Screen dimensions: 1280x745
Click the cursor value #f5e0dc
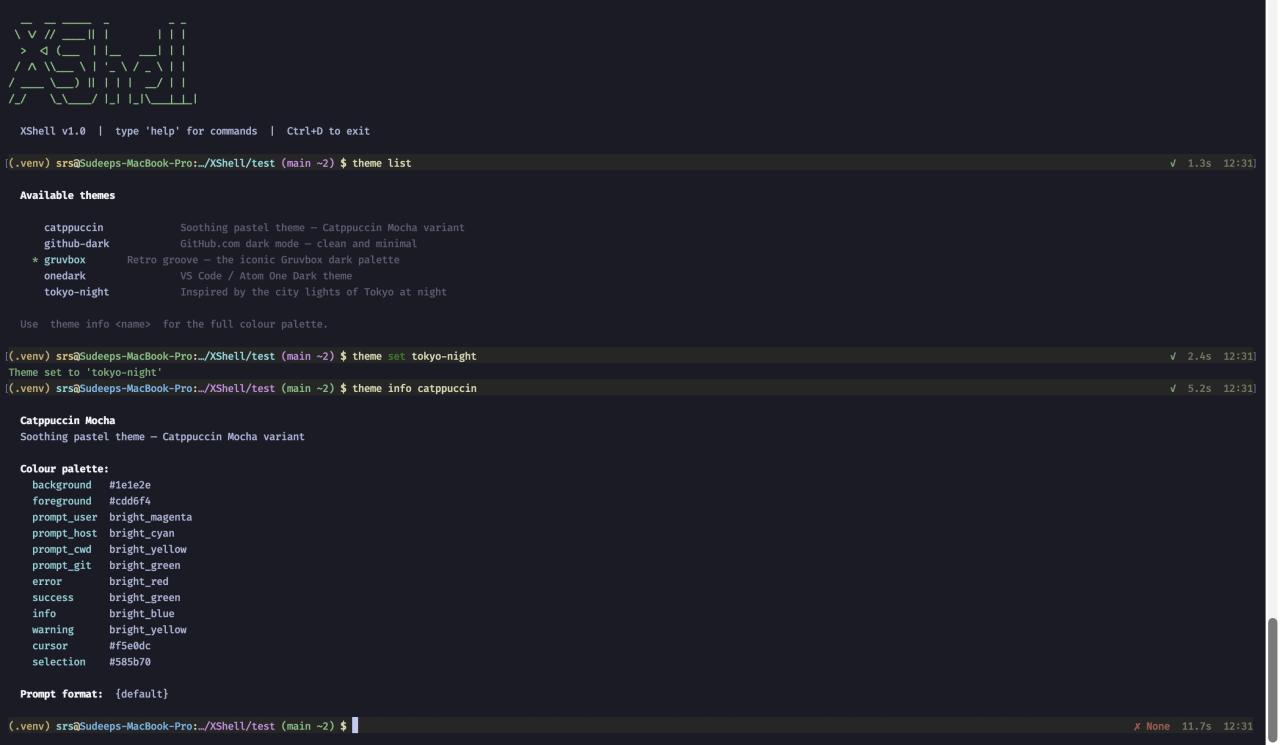tap(130, 646)
